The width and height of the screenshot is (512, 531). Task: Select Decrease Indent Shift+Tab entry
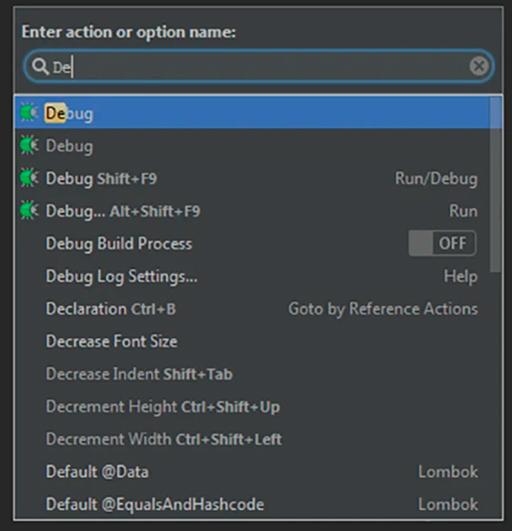coord(252,374)
